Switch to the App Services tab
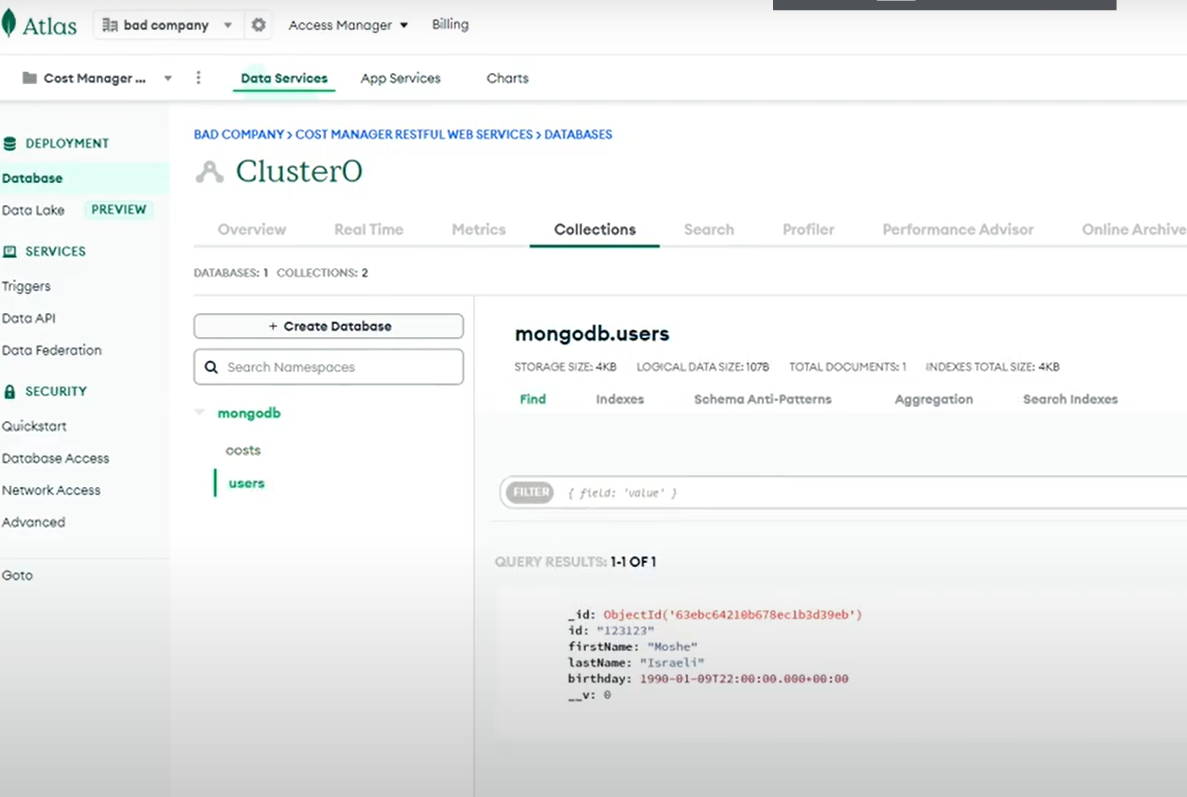The width and height of the screenshot is (1187, 797). tap(400, 77)
